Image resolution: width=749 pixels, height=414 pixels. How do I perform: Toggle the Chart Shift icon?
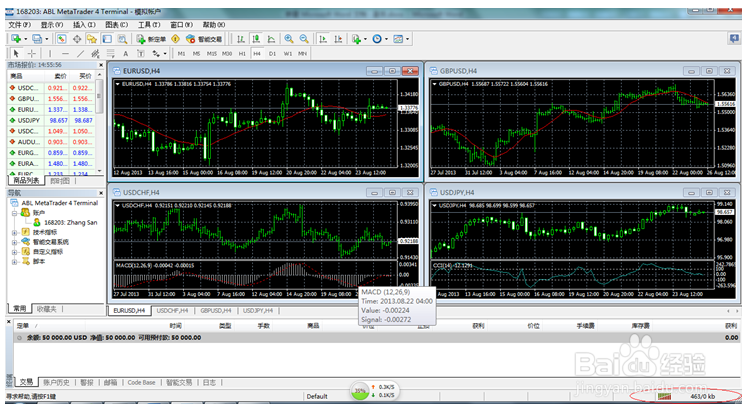(x=338, y=39)
